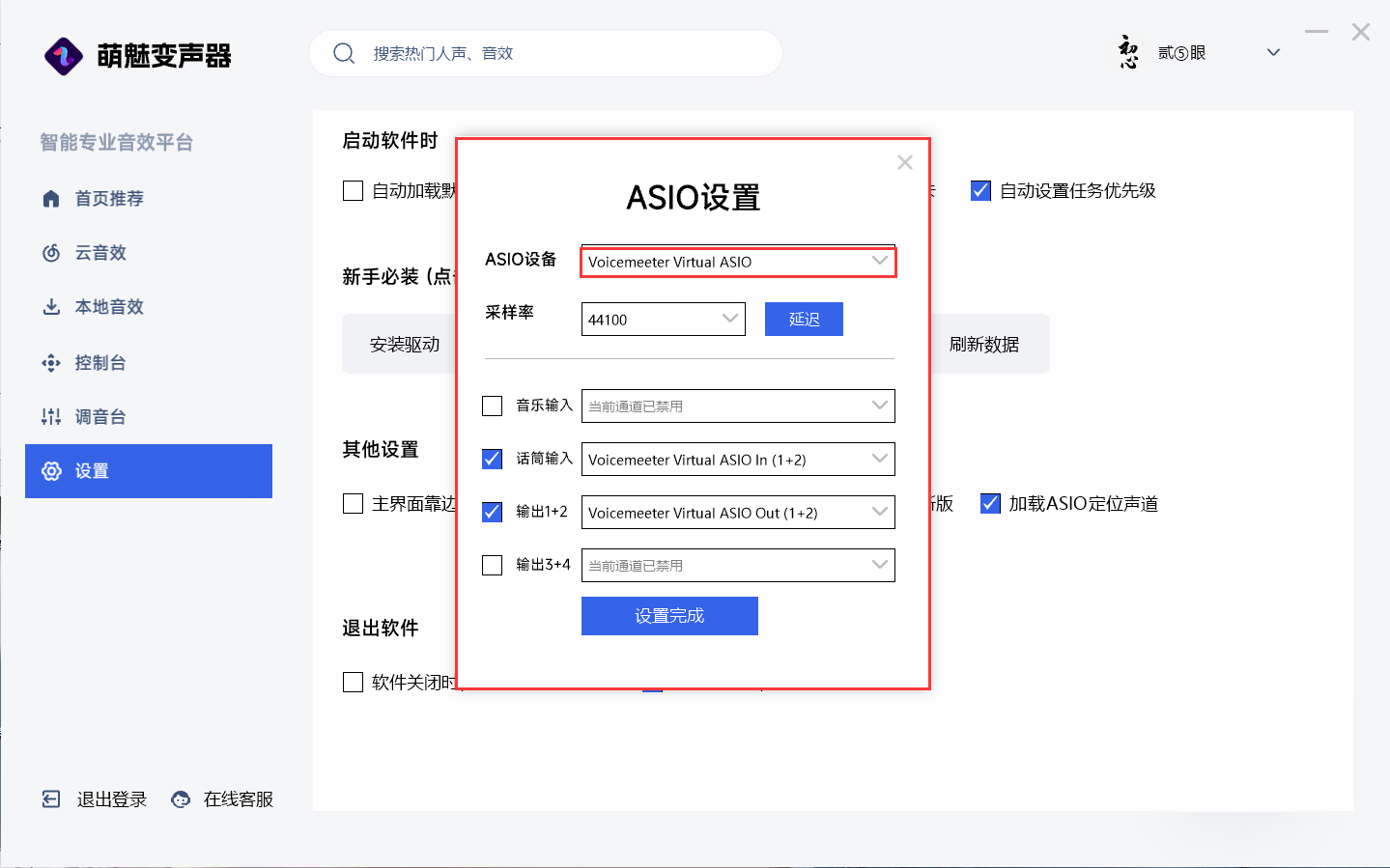Open 本地音效 page
Screen dimensions: 1390x868
pyautogui.click(x=149, y=307)
